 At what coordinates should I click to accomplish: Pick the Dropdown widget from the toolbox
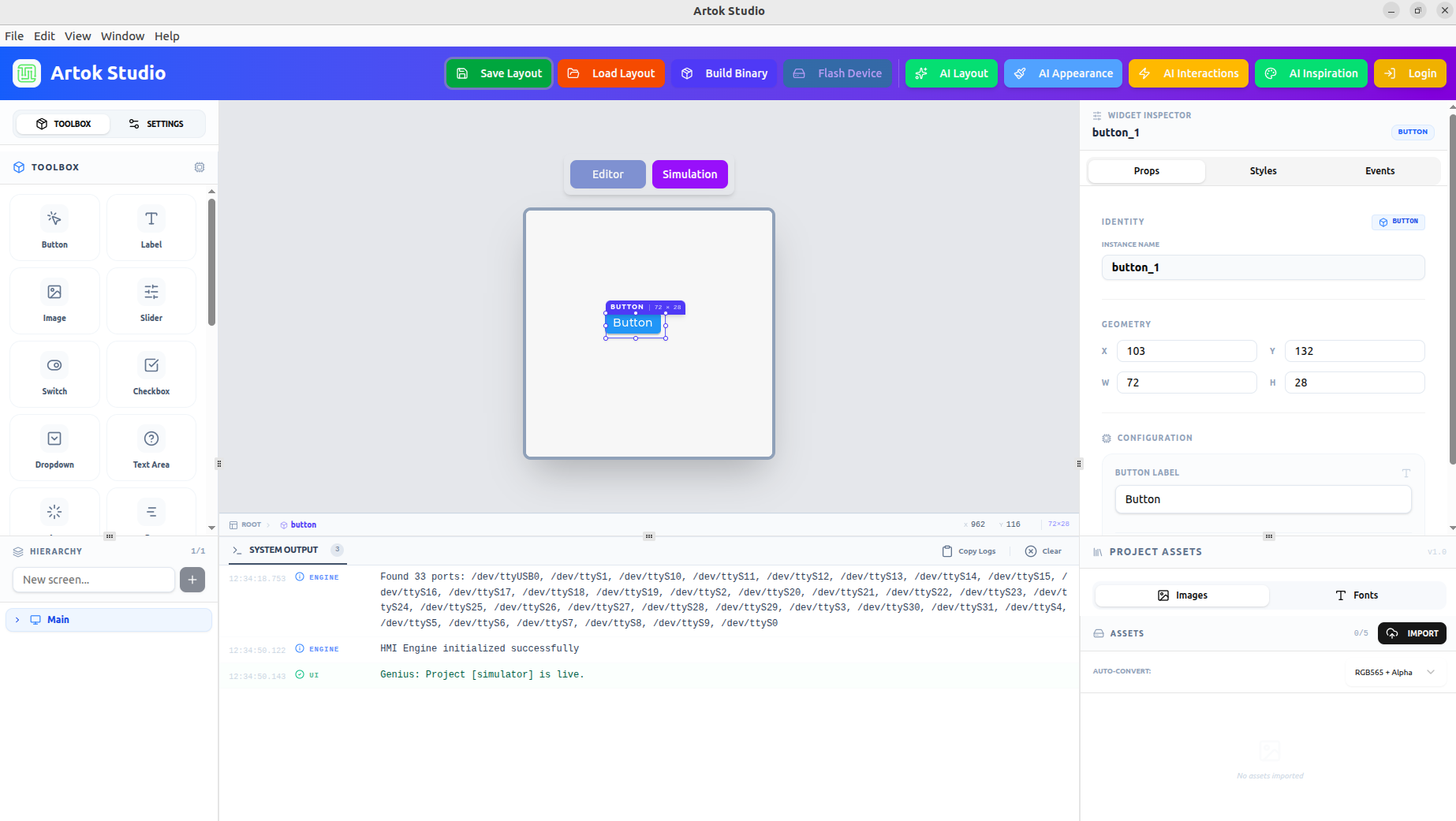54,447
